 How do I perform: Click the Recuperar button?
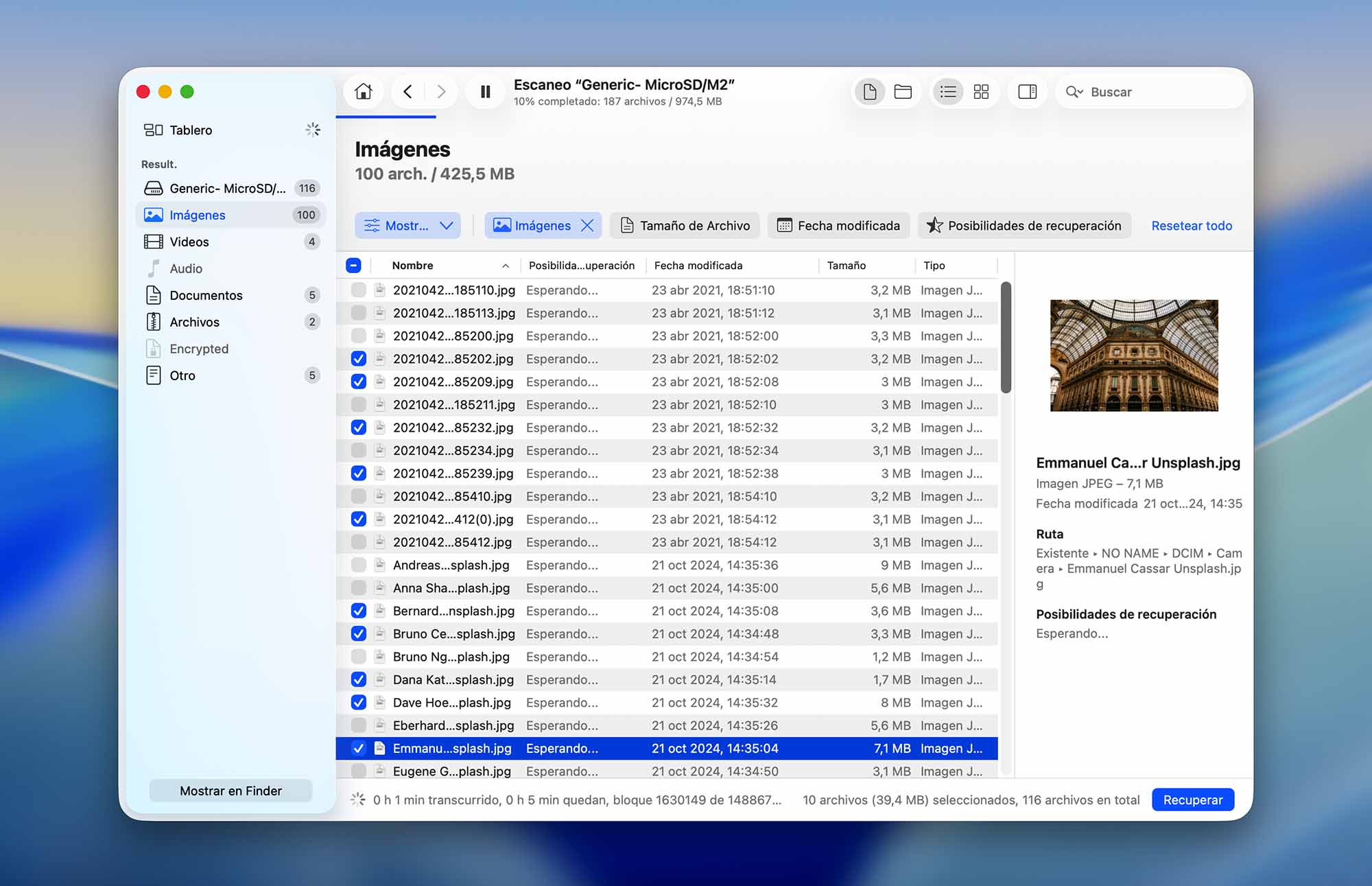click(x=1192, y=800)
